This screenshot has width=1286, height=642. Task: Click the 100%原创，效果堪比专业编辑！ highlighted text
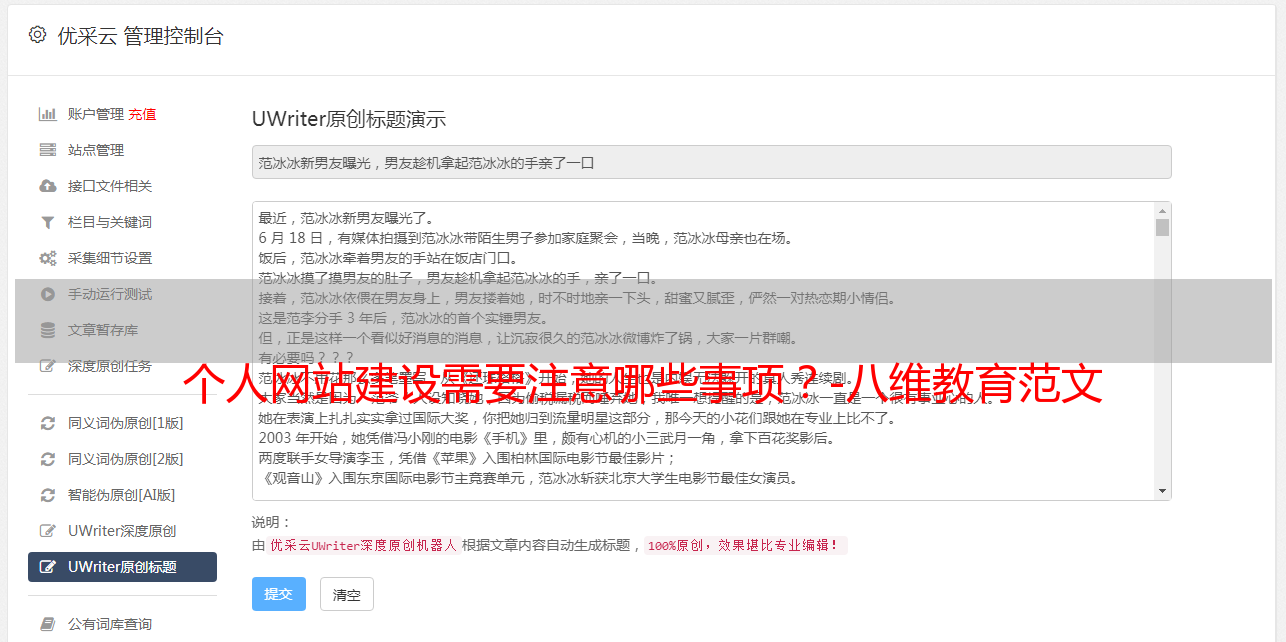tap(745, 546)
